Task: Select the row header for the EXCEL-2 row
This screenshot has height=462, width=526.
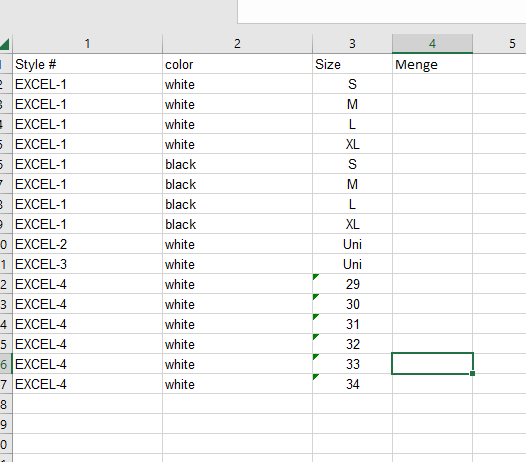Action: pyautogui.click(x=5, y=244)
